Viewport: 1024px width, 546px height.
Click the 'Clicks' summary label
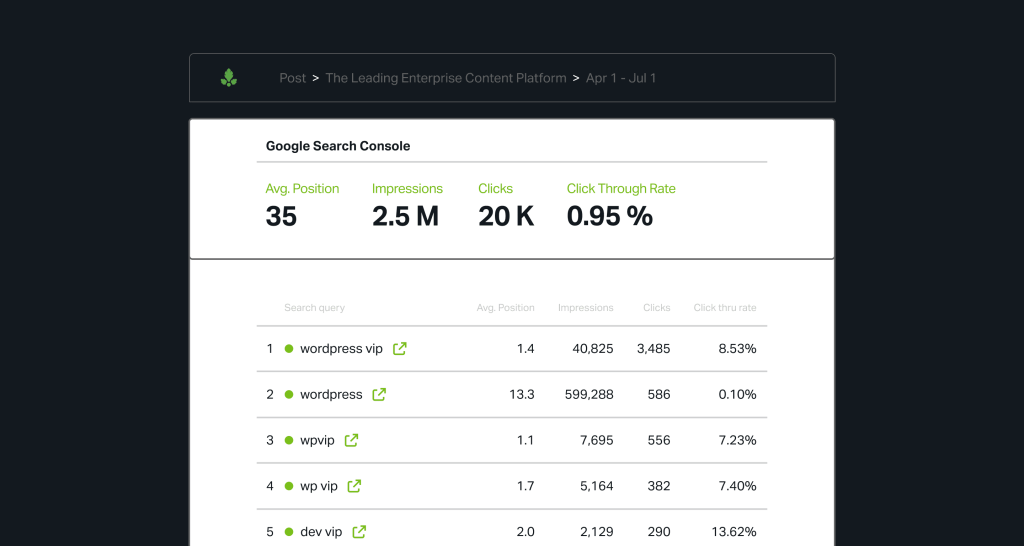pos(496,189)
